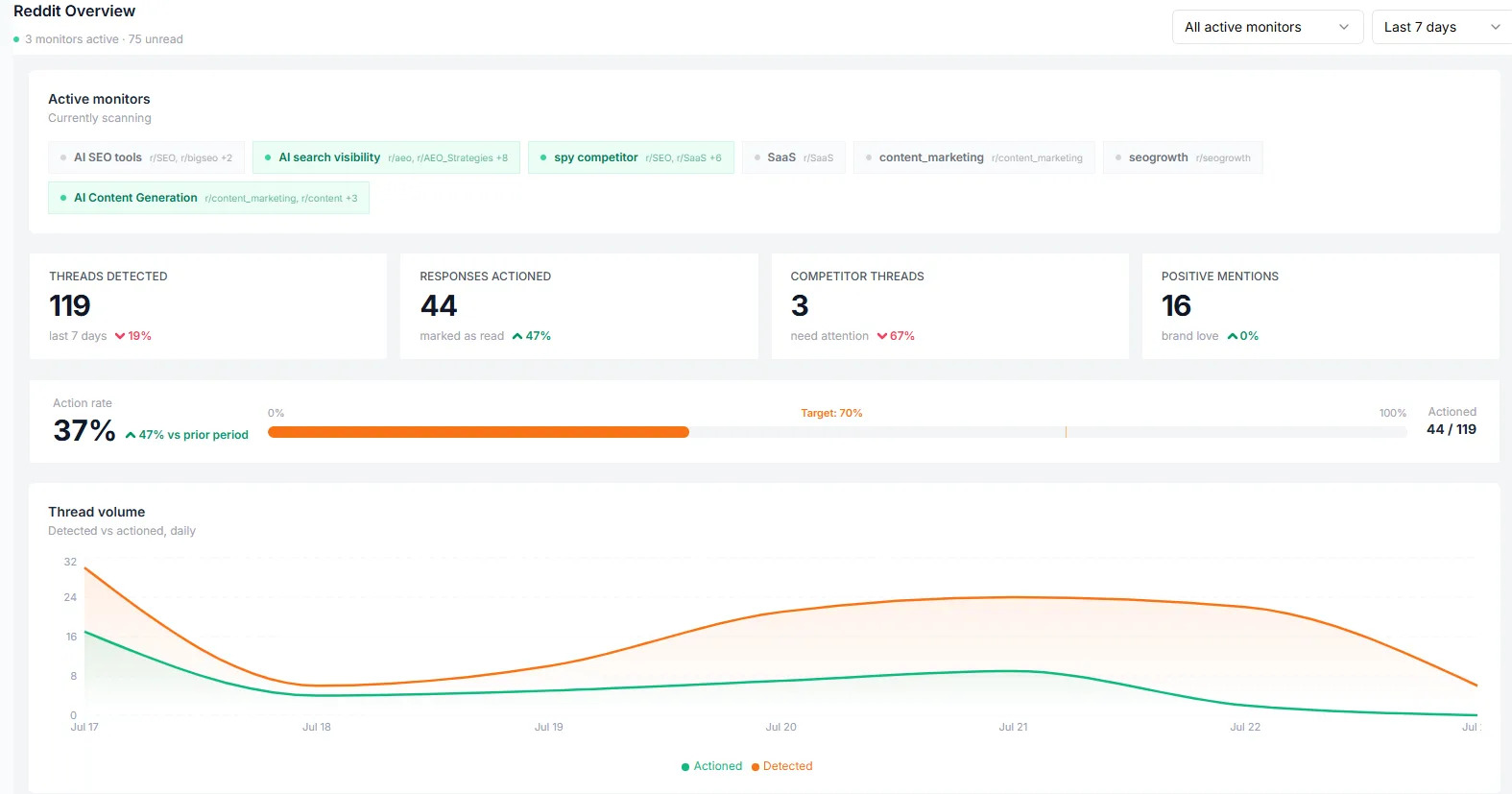
Task: Toggle the AI search visibility monitor
Action: (386, 157)
